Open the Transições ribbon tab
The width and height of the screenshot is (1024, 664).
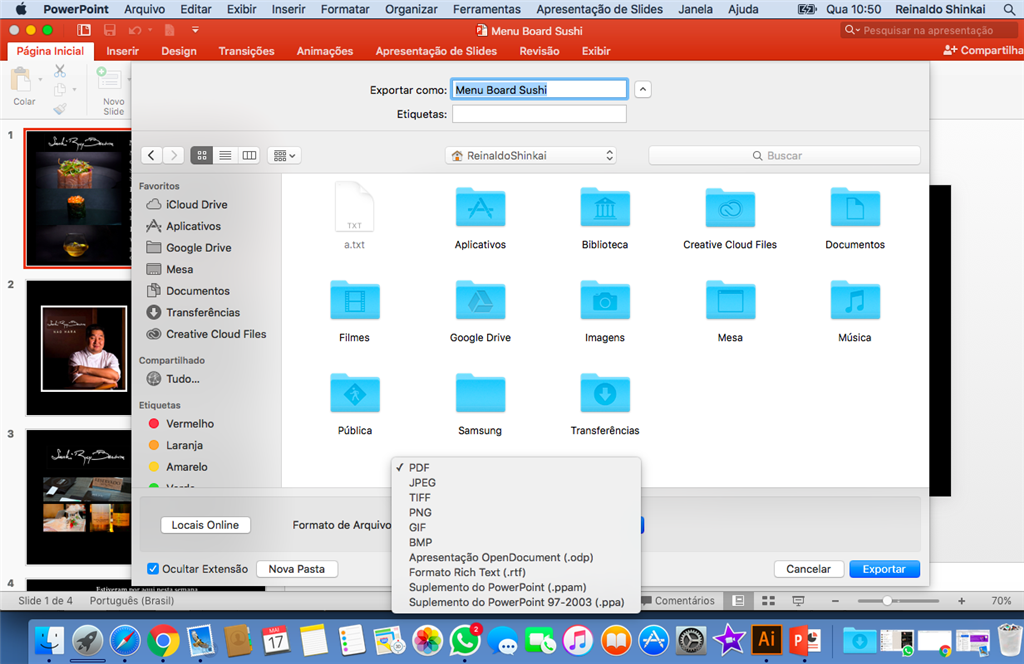point(246,51)
